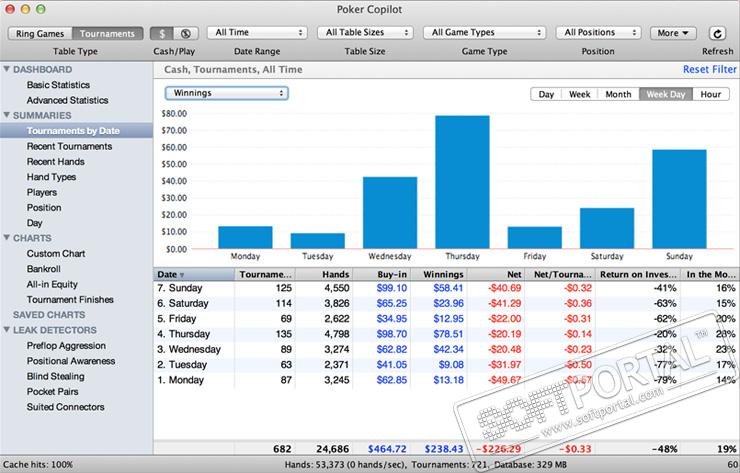This screenshot has width=740, height=473.
Task: Open the Winnings chart metric dropdown
Action: point(227,93)
